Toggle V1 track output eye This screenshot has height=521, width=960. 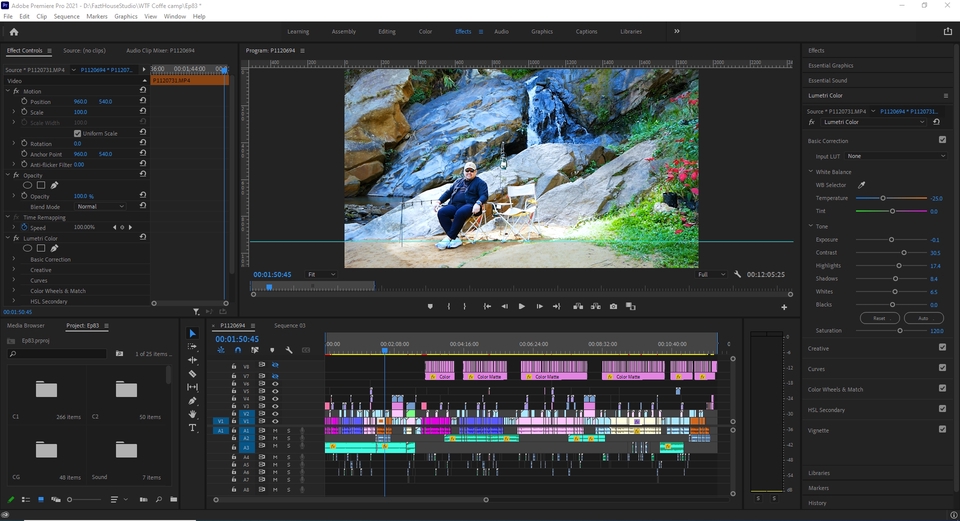(275, 421)
